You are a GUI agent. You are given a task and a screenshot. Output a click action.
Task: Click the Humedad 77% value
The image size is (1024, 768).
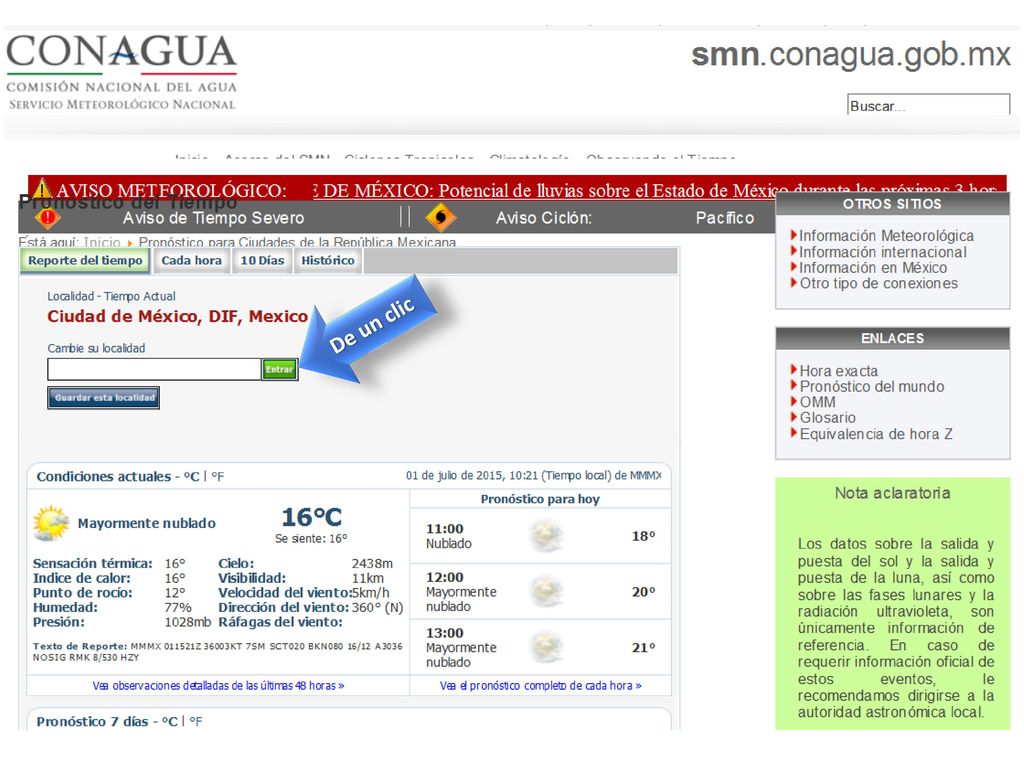[178, 607]
